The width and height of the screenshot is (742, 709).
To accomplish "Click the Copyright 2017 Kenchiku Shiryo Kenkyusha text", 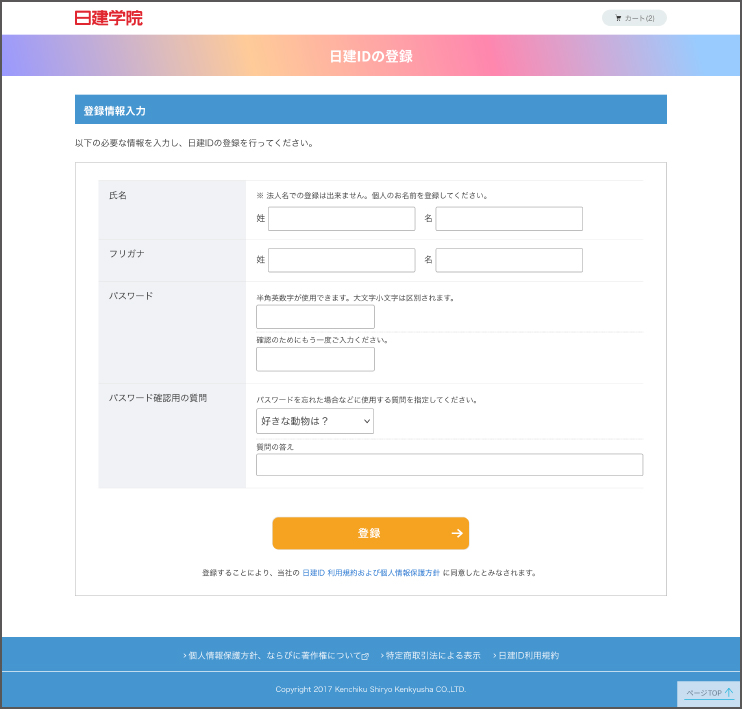I will [x=371, y=689].
